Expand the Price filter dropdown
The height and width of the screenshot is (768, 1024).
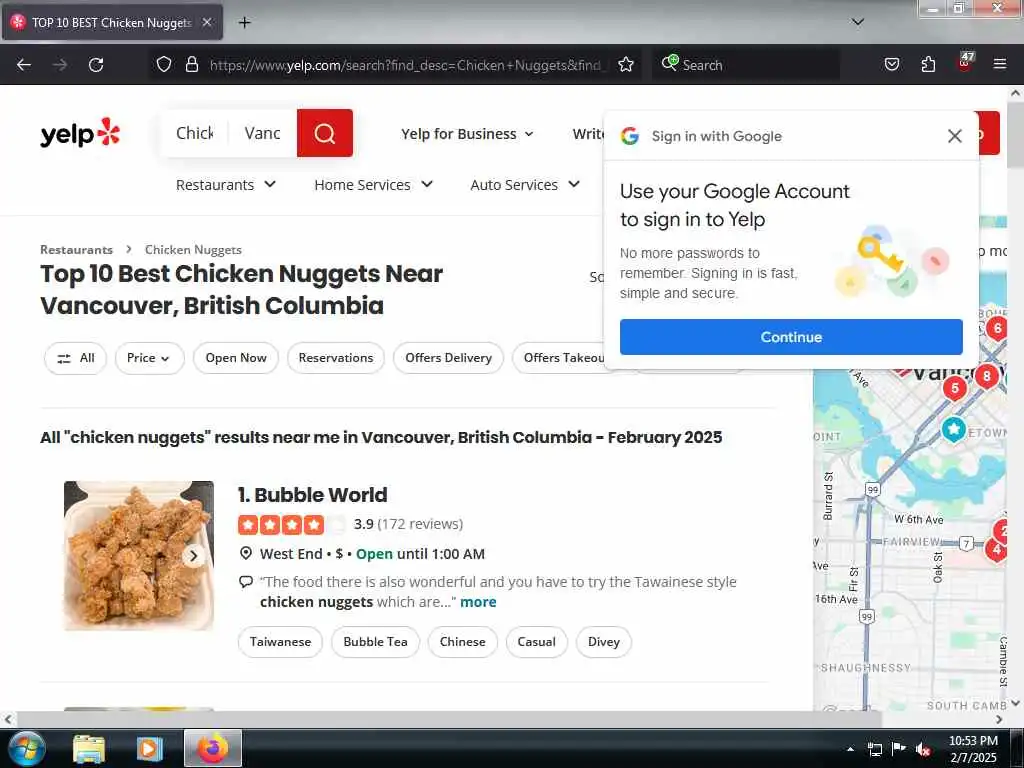point(150,358)
